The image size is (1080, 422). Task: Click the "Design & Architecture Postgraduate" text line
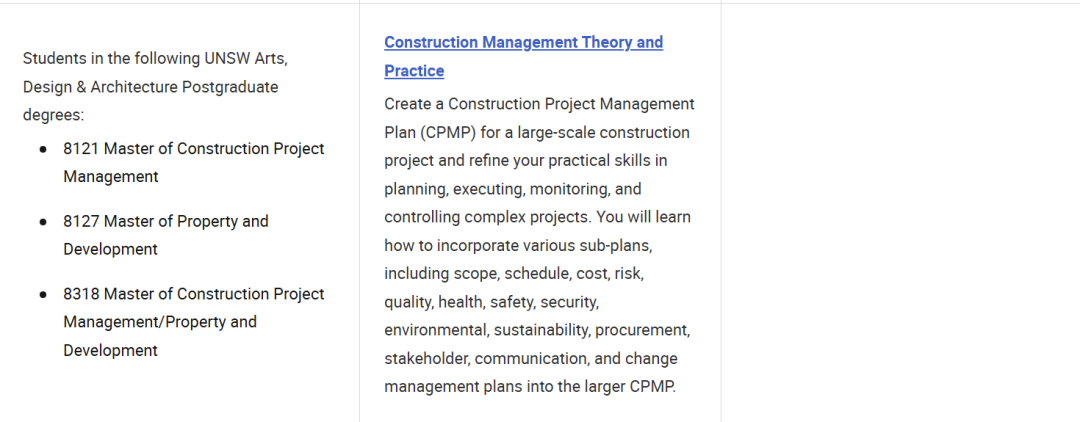click(x=150, y=87)
